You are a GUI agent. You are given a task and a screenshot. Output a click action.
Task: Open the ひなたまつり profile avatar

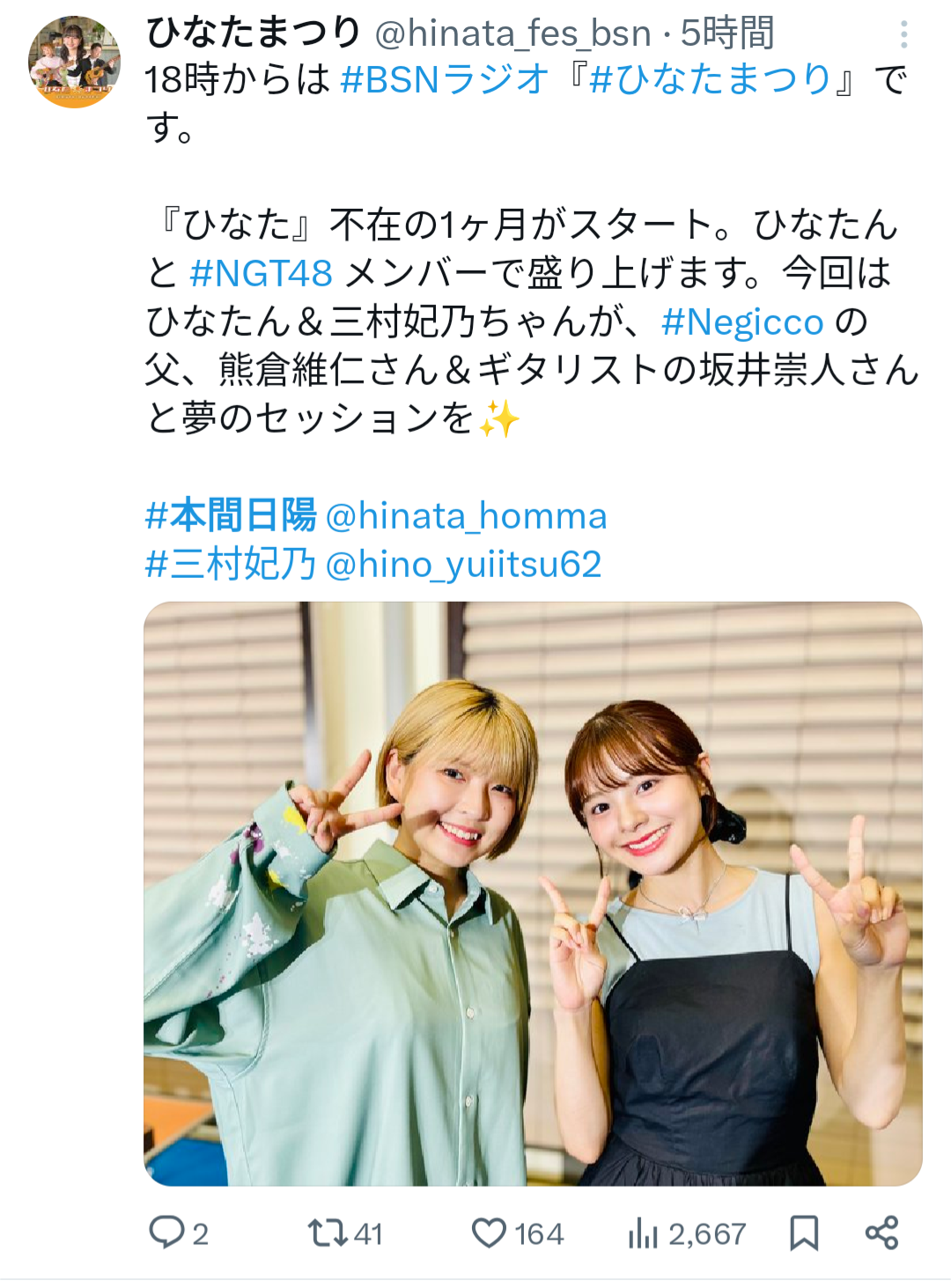point(75,62)
